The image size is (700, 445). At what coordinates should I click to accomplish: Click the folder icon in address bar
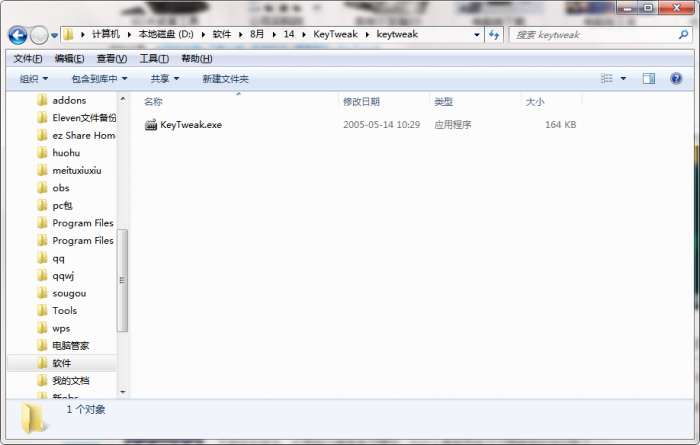point(69,34)
